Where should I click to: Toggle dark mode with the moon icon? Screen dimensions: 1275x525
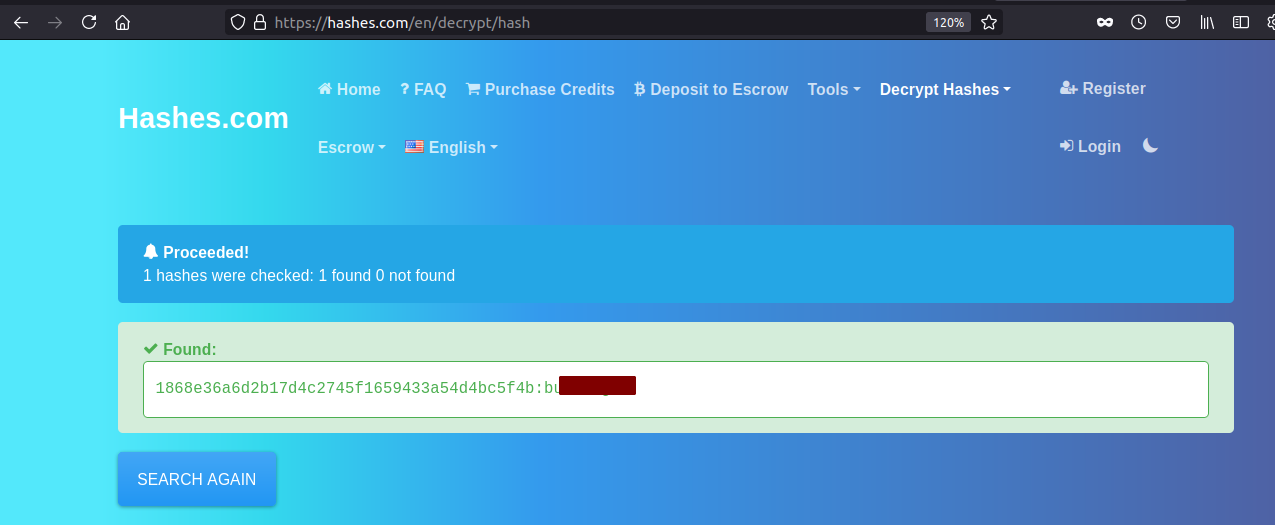coord(1151,146)
